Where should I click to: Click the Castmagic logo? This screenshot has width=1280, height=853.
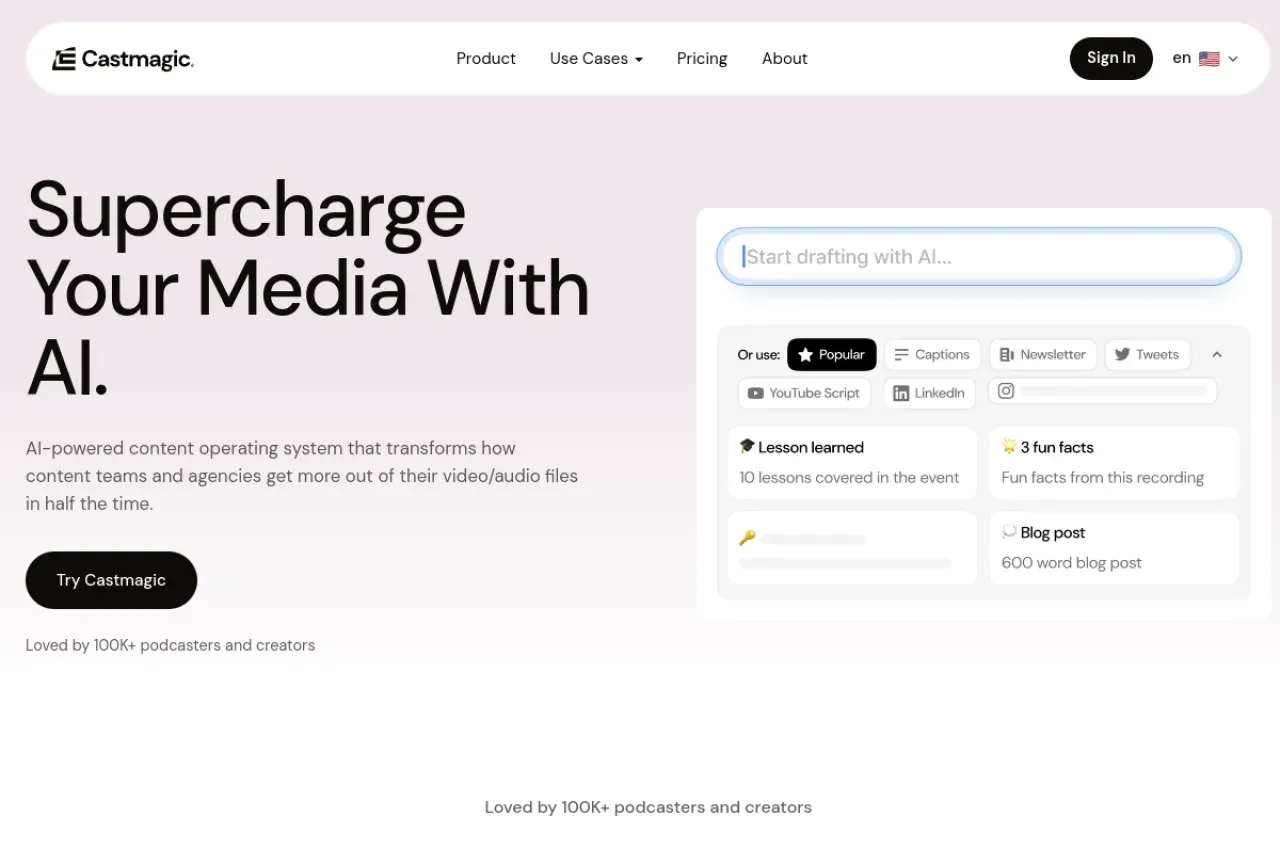click(x=122, y=59)
